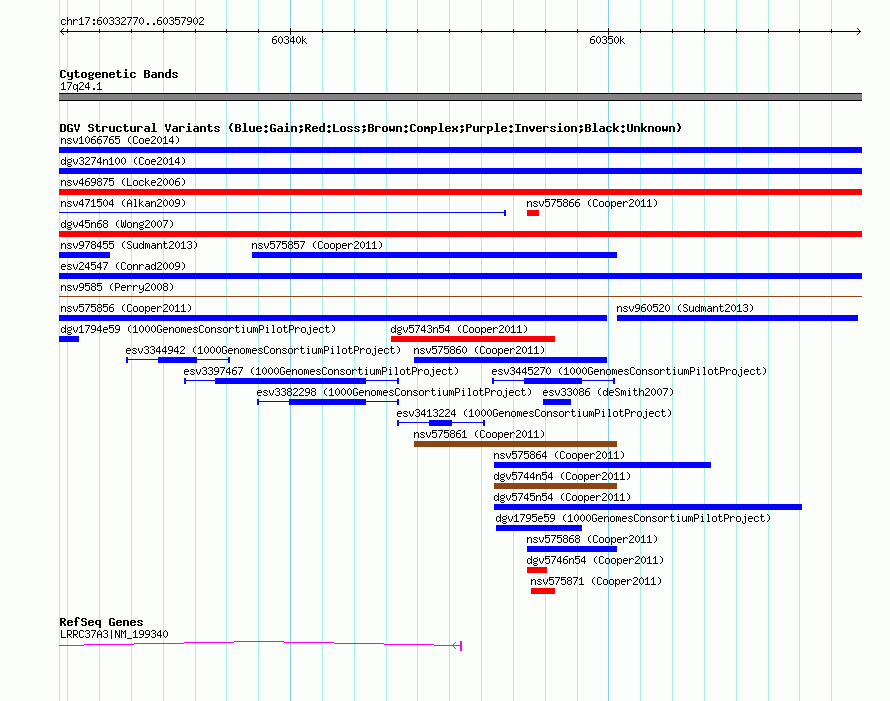Click the esv3344942 blue feature bar

pos(178,360)
